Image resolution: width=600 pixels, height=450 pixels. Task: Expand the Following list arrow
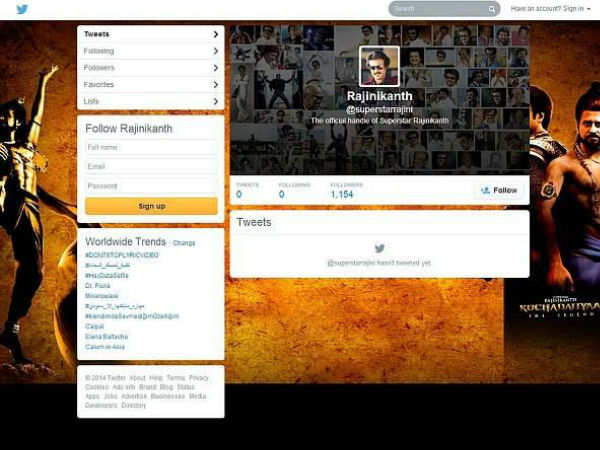(x=216, y=51)
